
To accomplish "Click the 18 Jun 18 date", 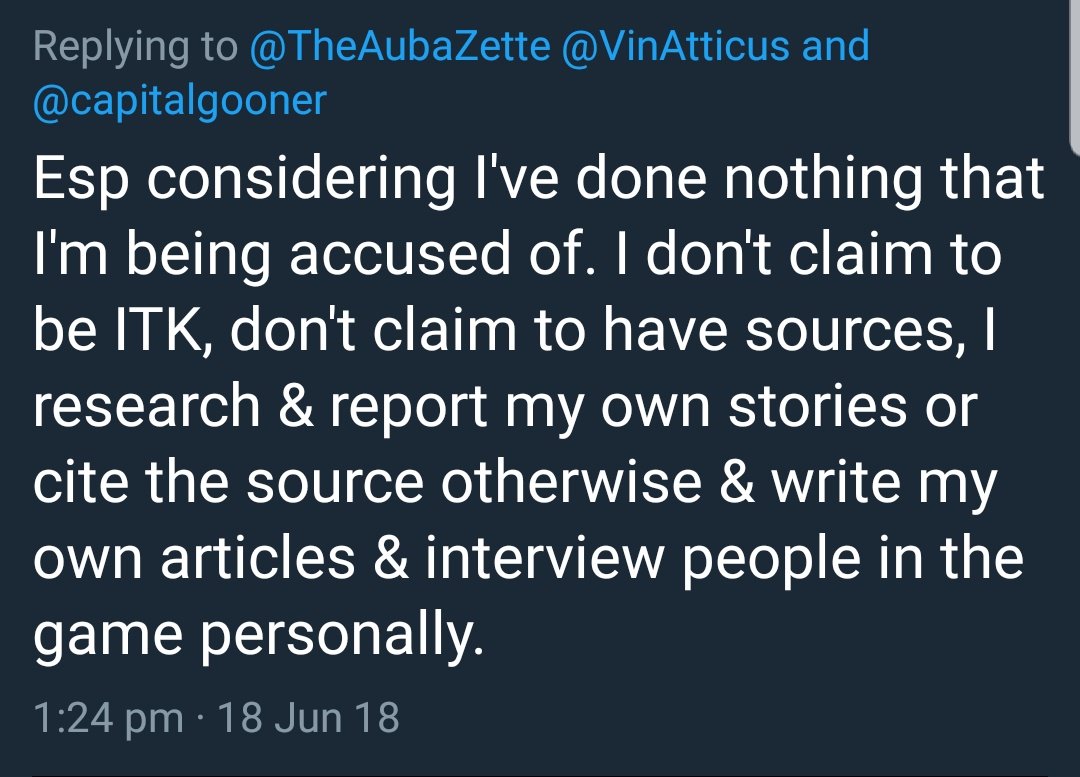I will point(308,718).
